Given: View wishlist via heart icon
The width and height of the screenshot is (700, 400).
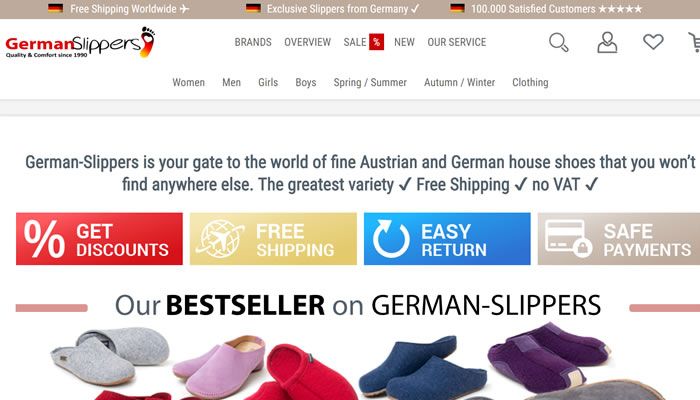Looking at the screenshot, I should [653, 42].
